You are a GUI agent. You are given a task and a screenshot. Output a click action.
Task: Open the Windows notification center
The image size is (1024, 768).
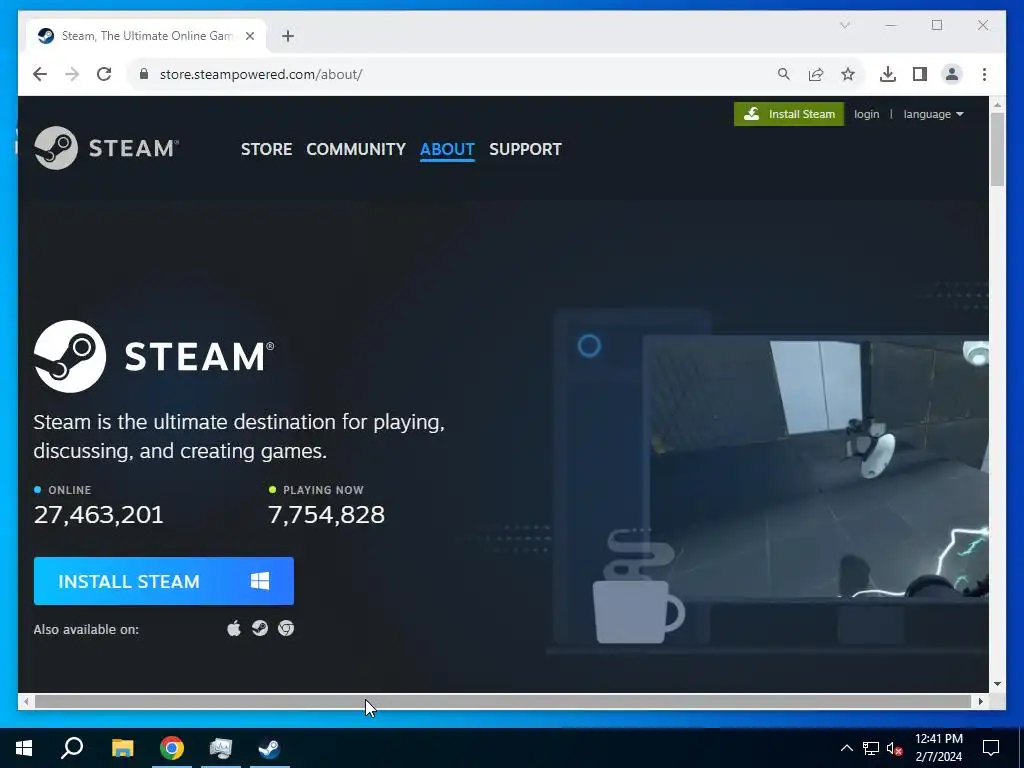991,748
